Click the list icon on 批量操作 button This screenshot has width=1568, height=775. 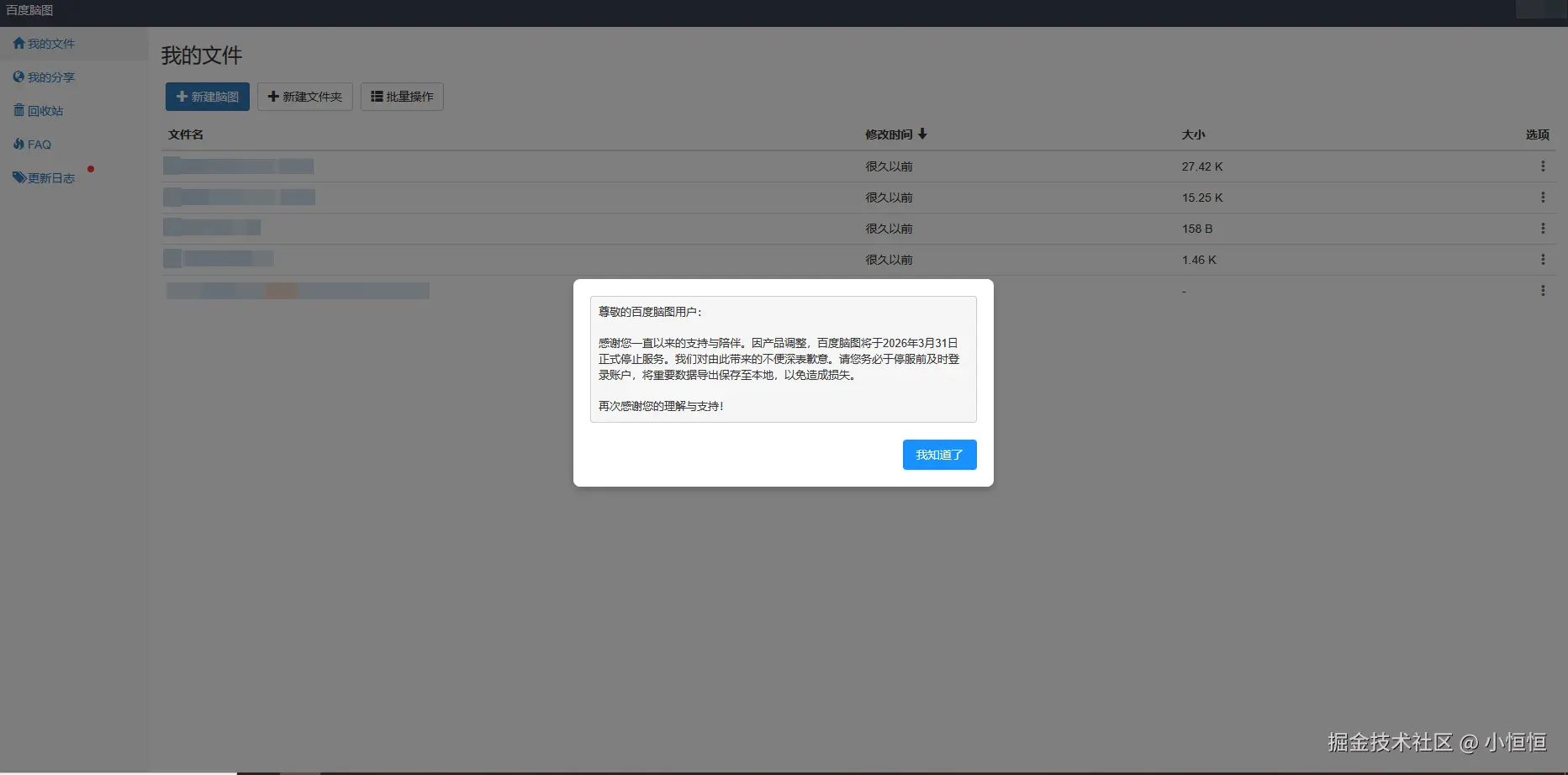tap(377, 96)
